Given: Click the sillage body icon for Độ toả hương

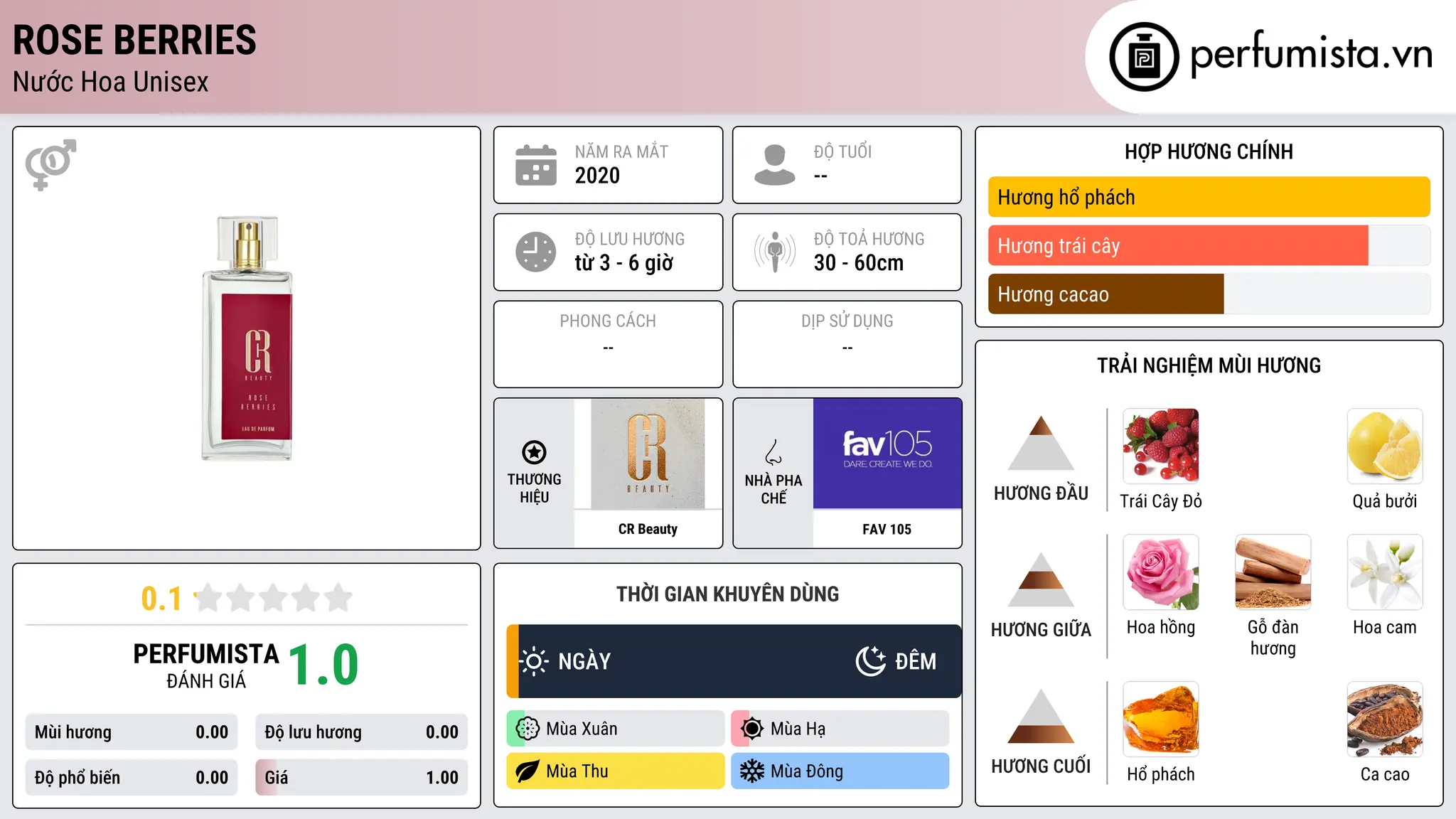Looking at the screenshot, I should [x=775, y=252].
